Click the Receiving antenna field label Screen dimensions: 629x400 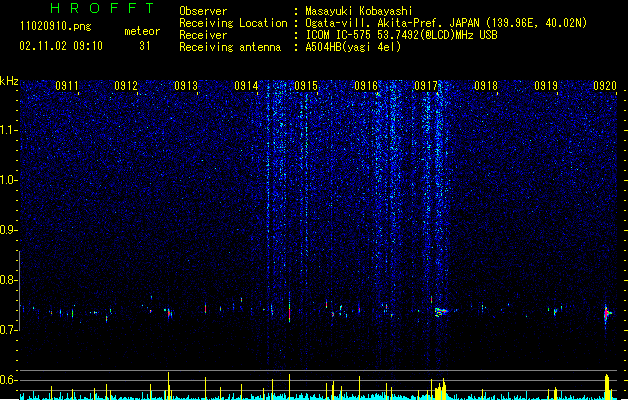[230, 47]
